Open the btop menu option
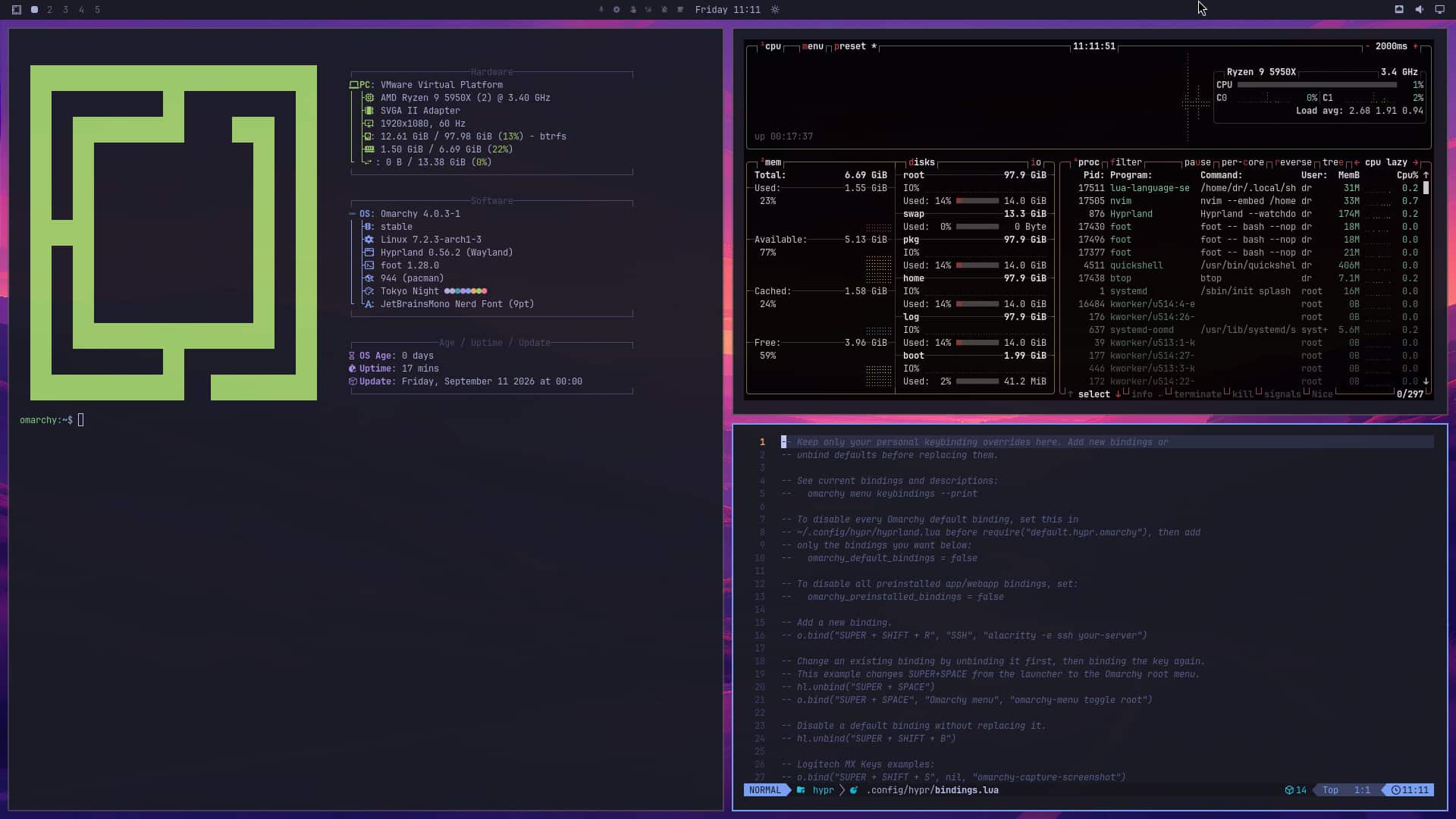The image size is (1456, 819). coord(812,46)
